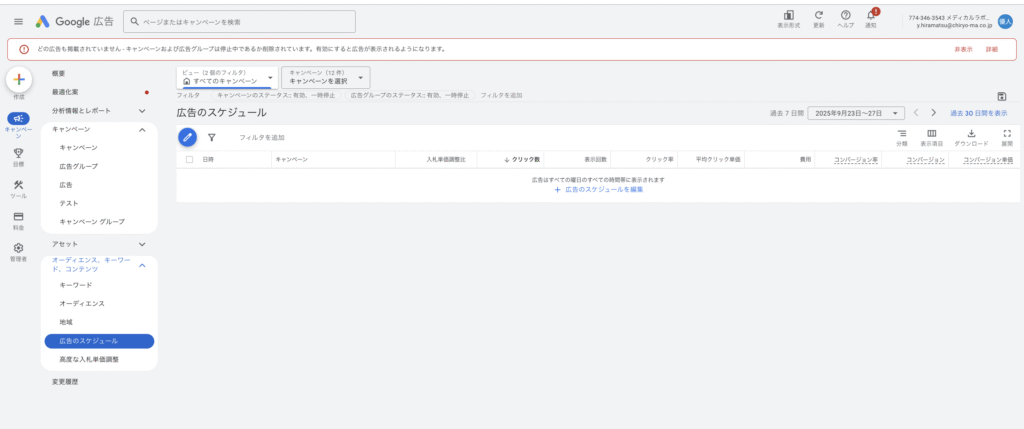This screenshot has height=429, width=1024.
Task: Open the キャンペーンを選択 dropdown
Action: click(326, 77)
